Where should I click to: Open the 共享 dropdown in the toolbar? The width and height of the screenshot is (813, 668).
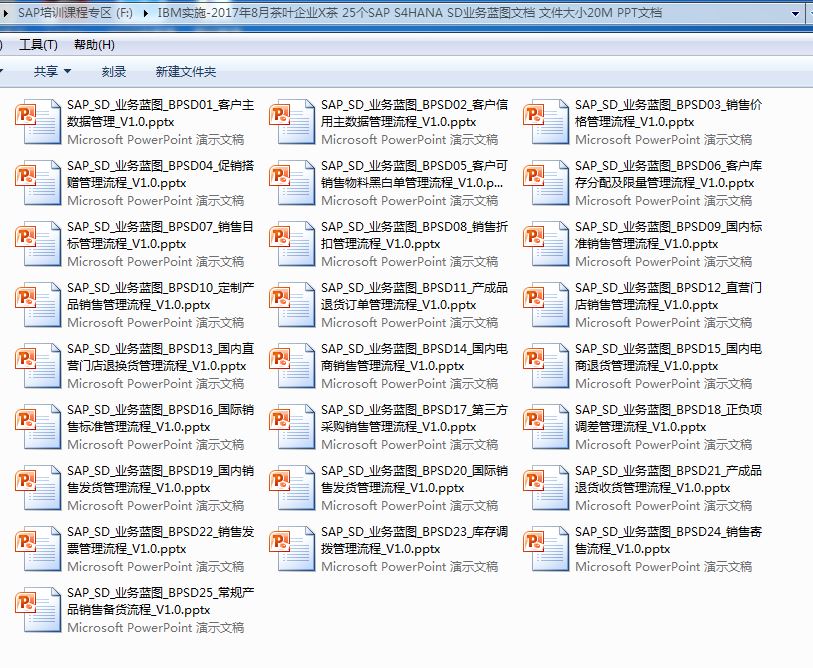pos(52,72)
